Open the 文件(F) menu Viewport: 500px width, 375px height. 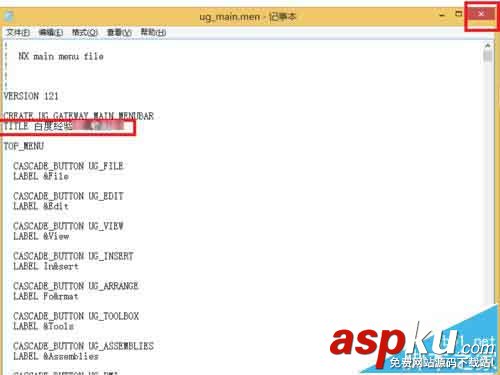tap(18, 32)
